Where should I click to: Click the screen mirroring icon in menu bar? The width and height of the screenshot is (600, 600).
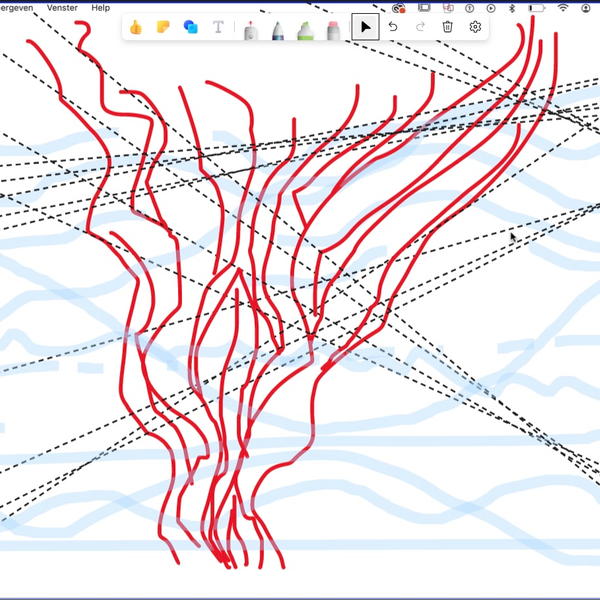point(423,7)
